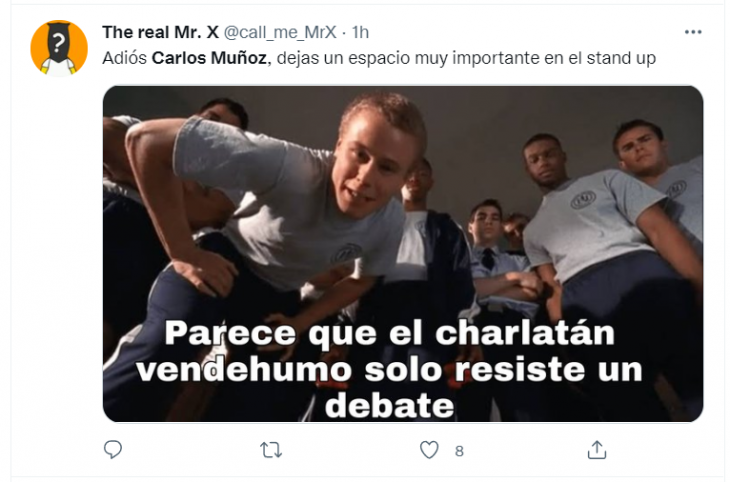Select the bold Carlos Muñoz text
The width and height of the screenshot is (730, 482).
pos(210,58)
